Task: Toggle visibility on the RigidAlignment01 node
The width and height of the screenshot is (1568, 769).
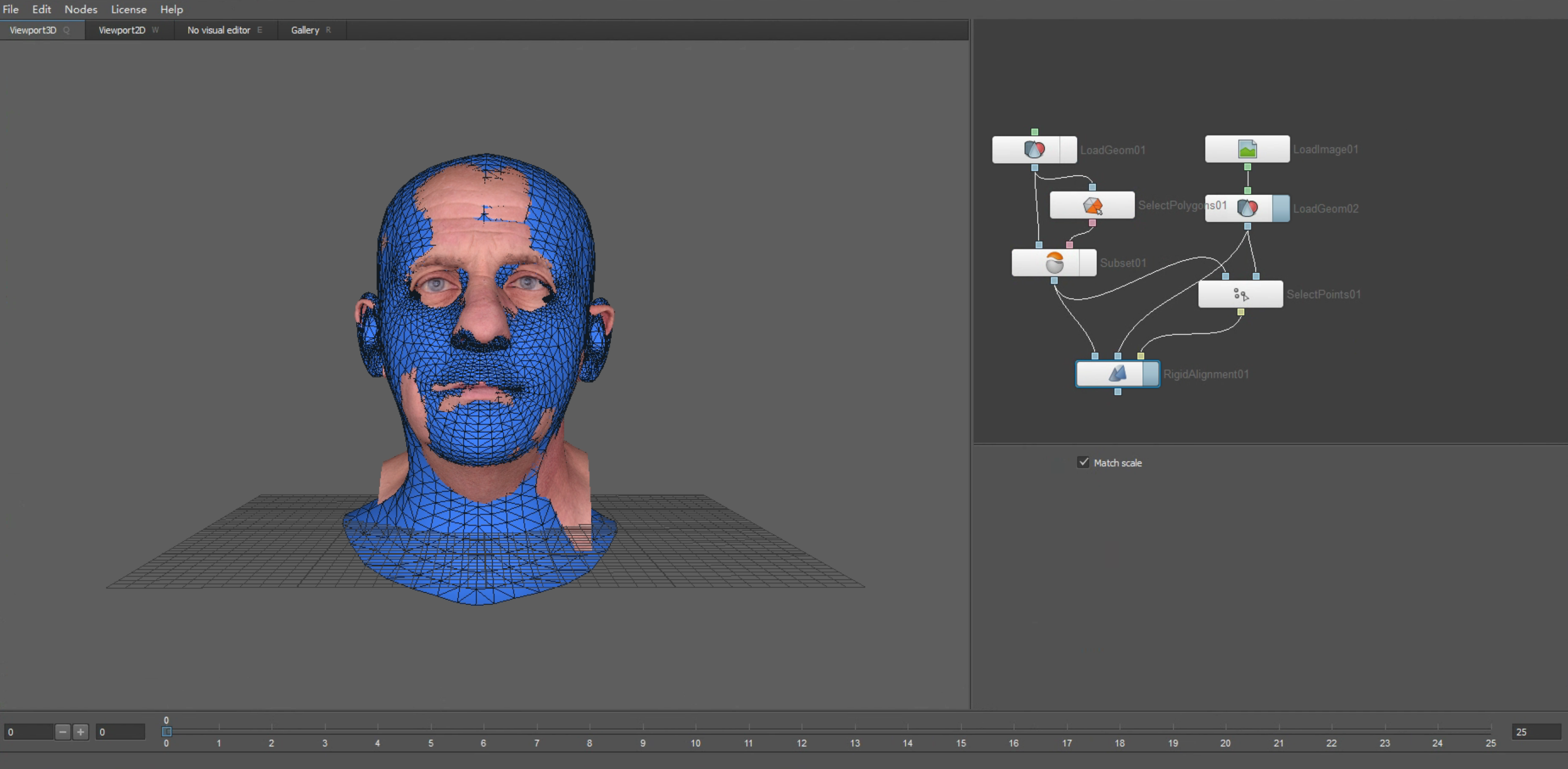Action: (1151, 374)
